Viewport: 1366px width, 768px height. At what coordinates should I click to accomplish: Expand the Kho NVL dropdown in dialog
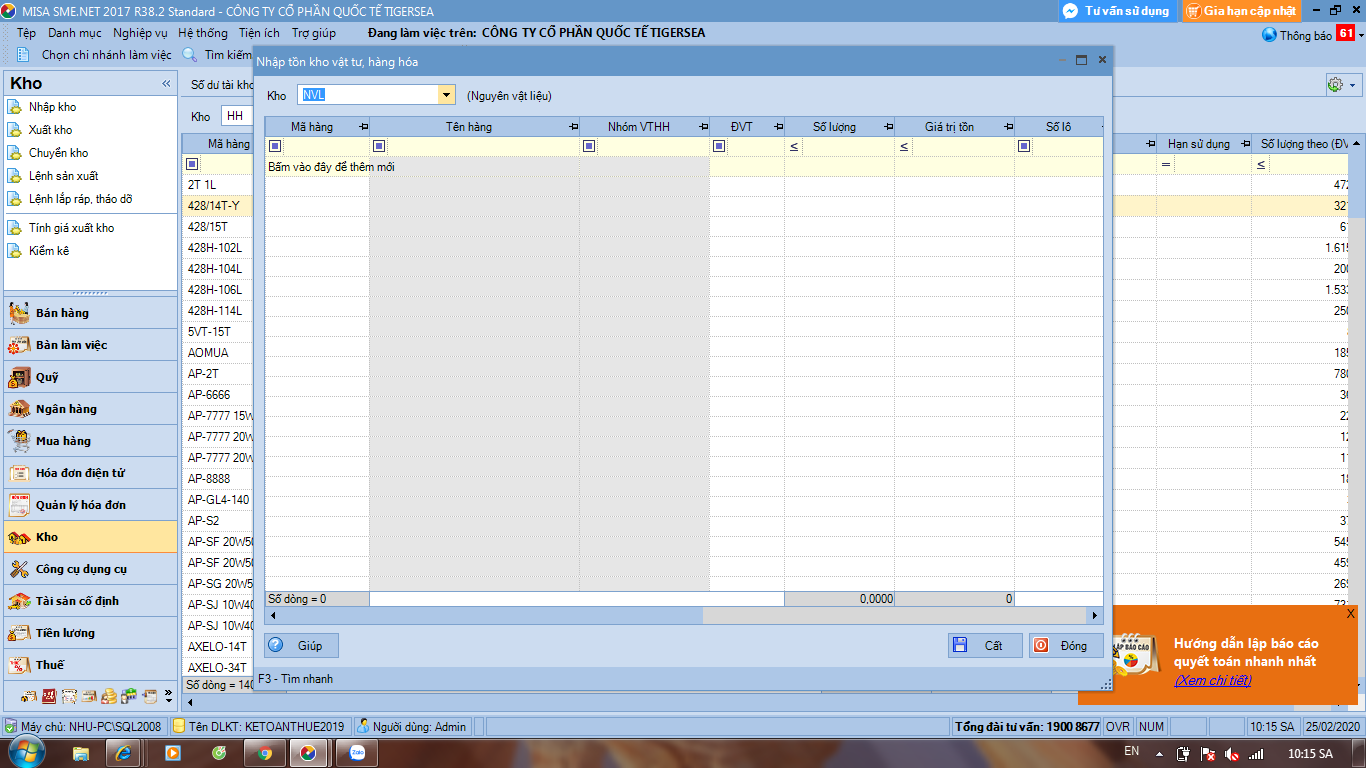click(x=446, y=95)
